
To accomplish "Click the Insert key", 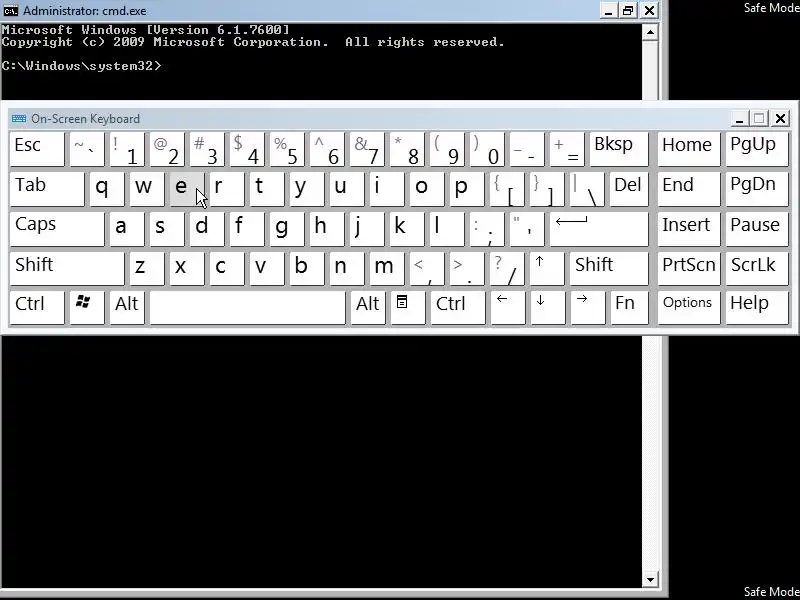I will [689, 229].
